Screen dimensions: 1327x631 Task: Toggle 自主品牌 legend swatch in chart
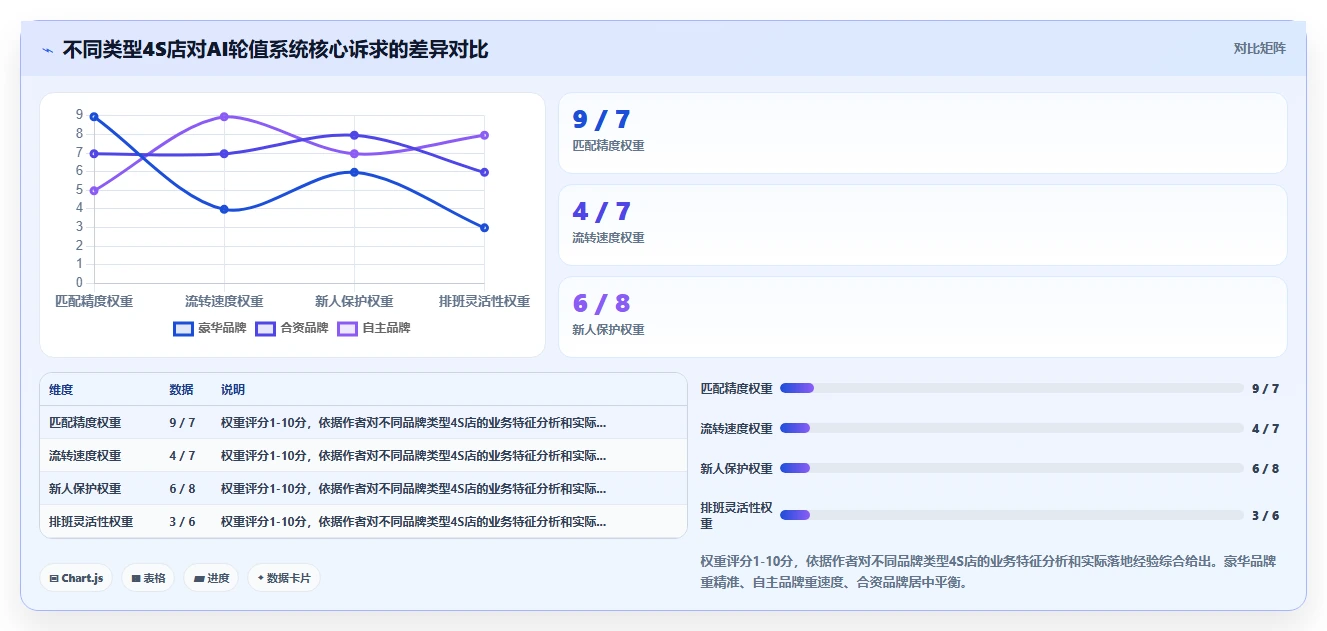348,328
